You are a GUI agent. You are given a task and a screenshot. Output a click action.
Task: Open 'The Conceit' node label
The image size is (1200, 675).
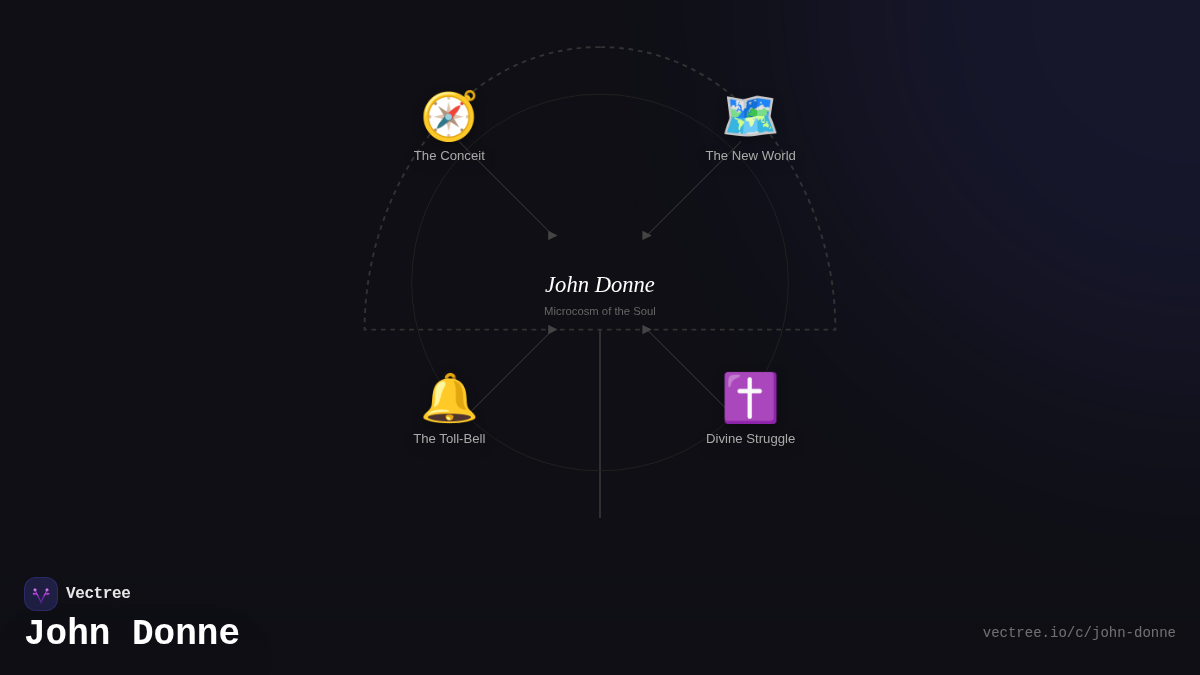pos(449,156)
